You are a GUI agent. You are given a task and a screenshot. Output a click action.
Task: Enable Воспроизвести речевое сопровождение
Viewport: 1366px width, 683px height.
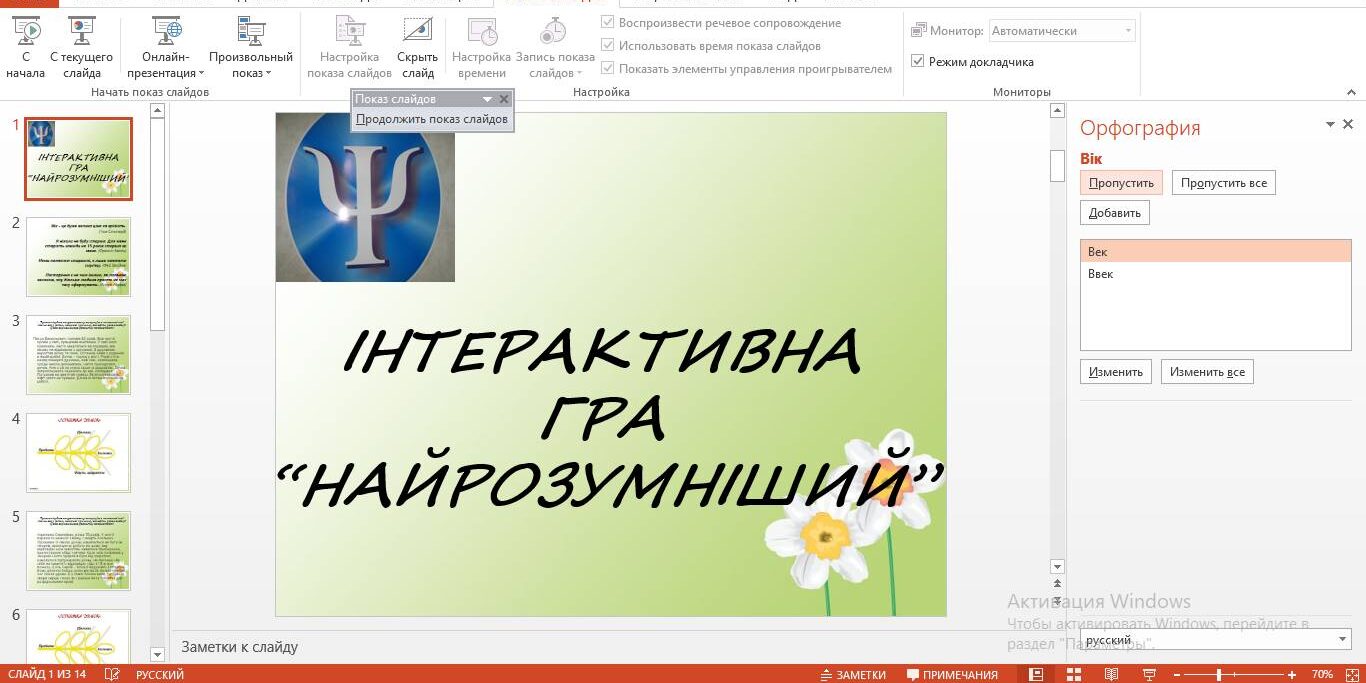[607, 22]
